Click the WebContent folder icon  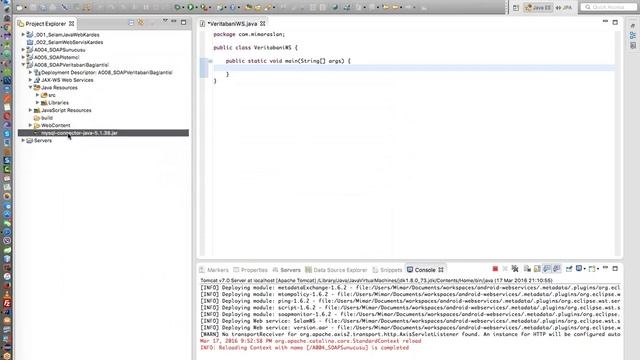(37, 125)
